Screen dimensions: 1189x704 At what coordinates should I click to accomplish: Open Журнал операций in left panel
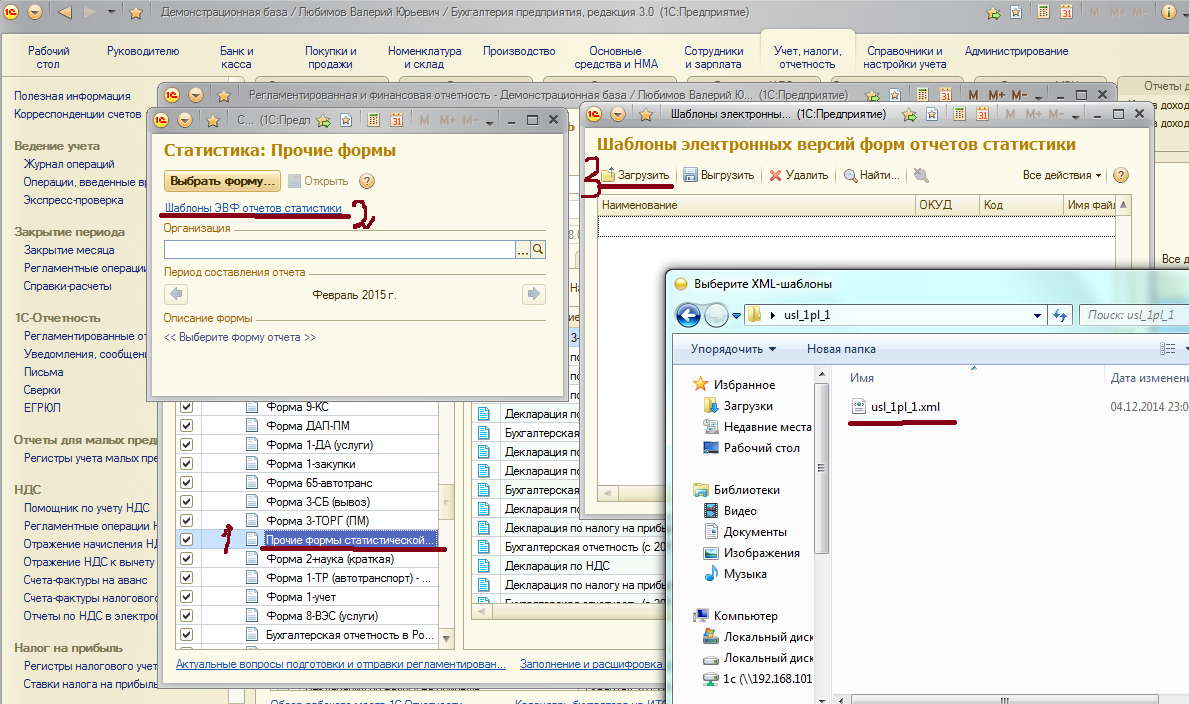tap(69, 164)
